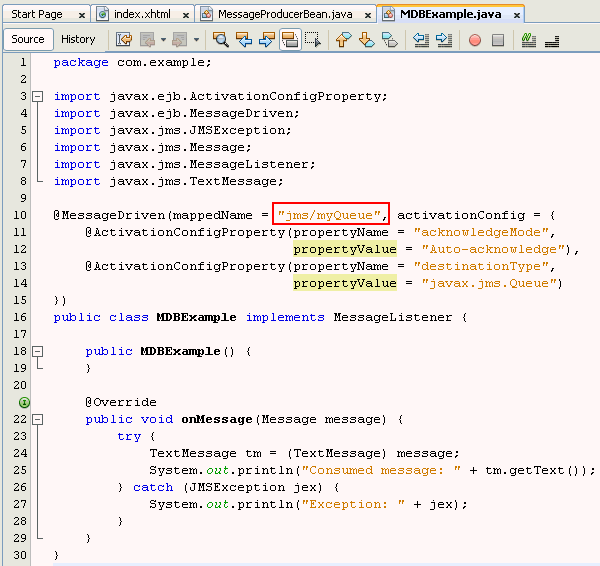The width and height of the screenshot is (600, 566).
Task: Switch to the MessageProducerBean.java tab
Action: [x=285, y=14]
